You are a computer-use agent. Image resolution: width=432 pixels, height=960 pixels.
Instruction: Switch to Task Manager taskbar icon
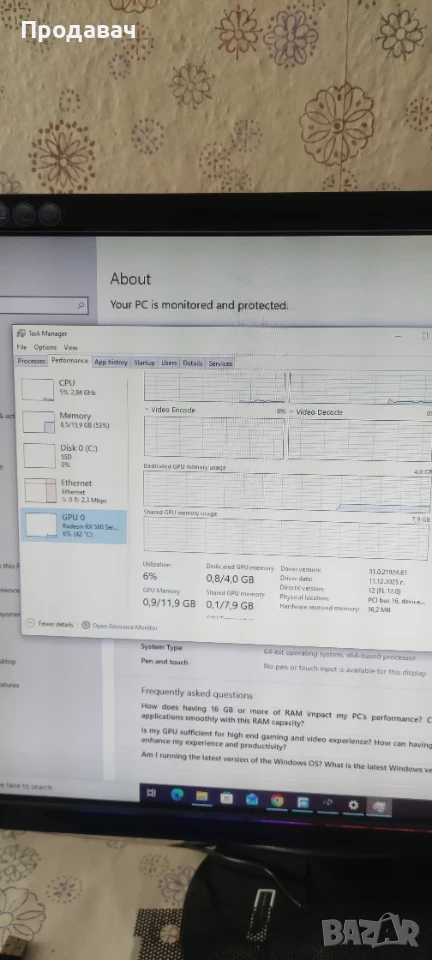click(379, 806)
